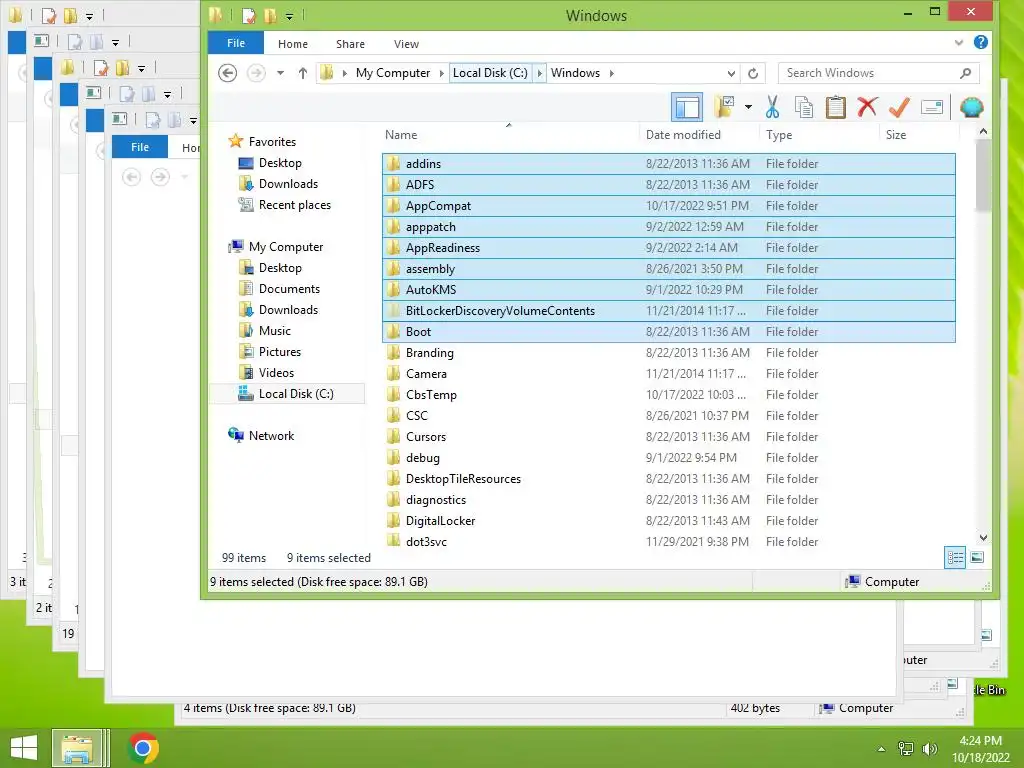Select the BitLockerDiscoveryVolumeContents folder
Image resolution: width=1024 pixels, height=768 pixels.
tap(669, 311)
